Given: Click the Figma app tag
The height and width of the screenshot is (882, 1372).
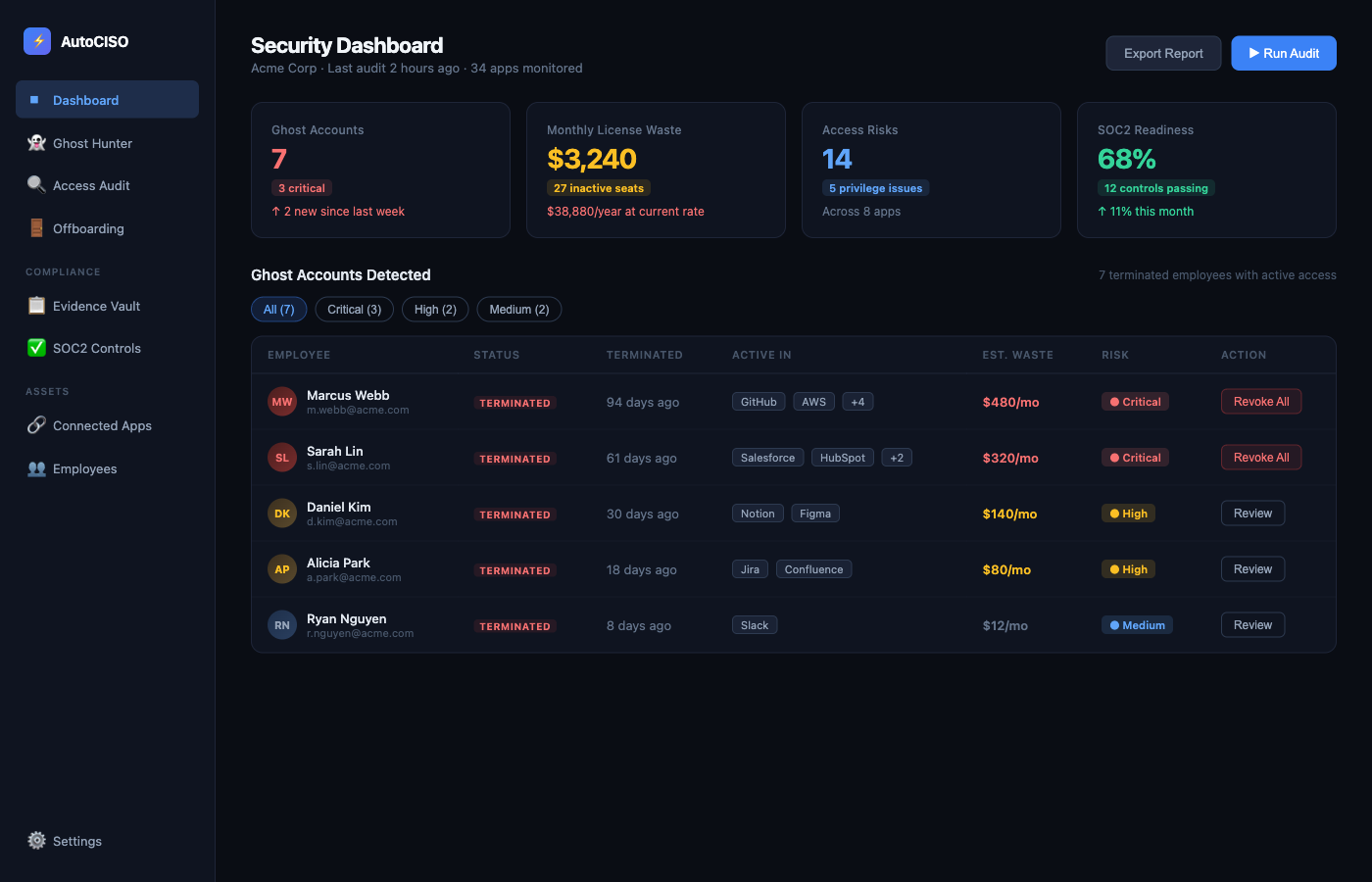Looking at the screenshot, I should tap(815, 514).
